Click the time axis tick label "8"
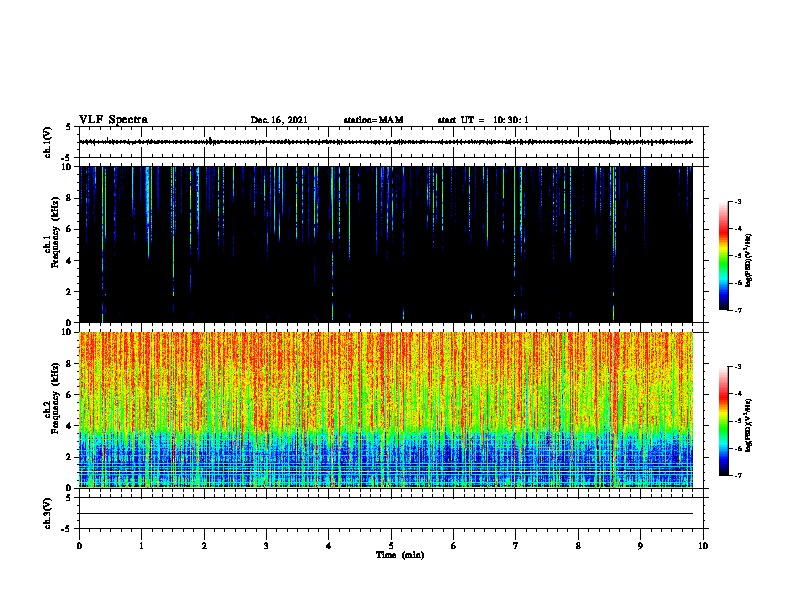The width and height of the screenshot is (792, 612). (578, 546)
